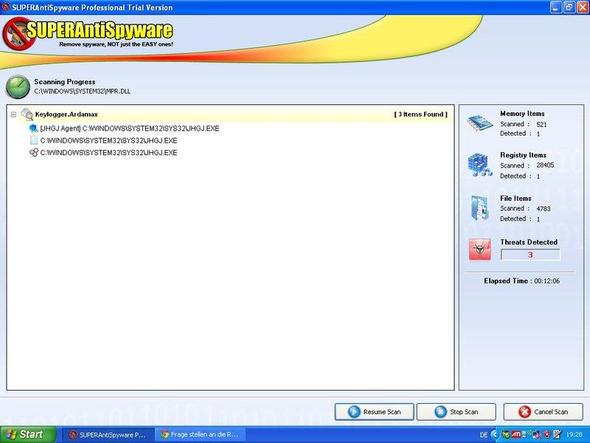Click the green Scanning Progress checkmark icon
Image resolution: width=590 pixels, height=443 pixels.
pos(18,87)
